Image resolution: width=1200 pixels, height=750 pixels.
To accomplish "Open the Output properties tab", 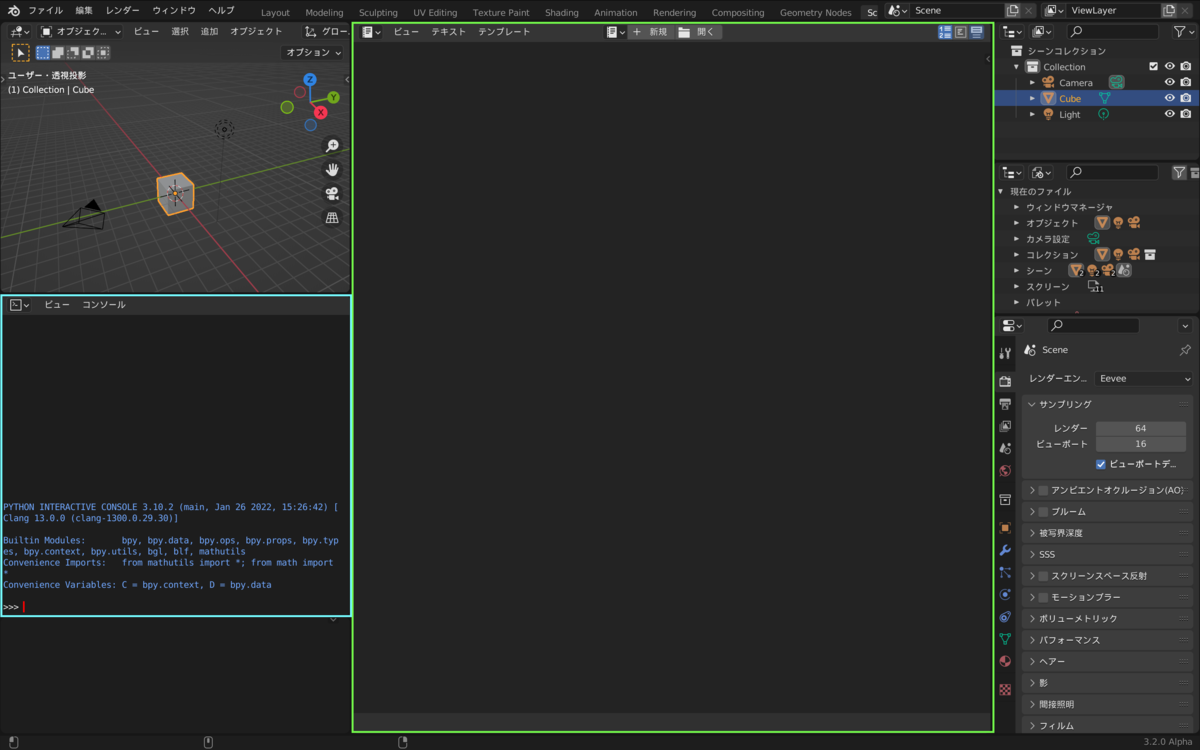I will point(1005,404).
